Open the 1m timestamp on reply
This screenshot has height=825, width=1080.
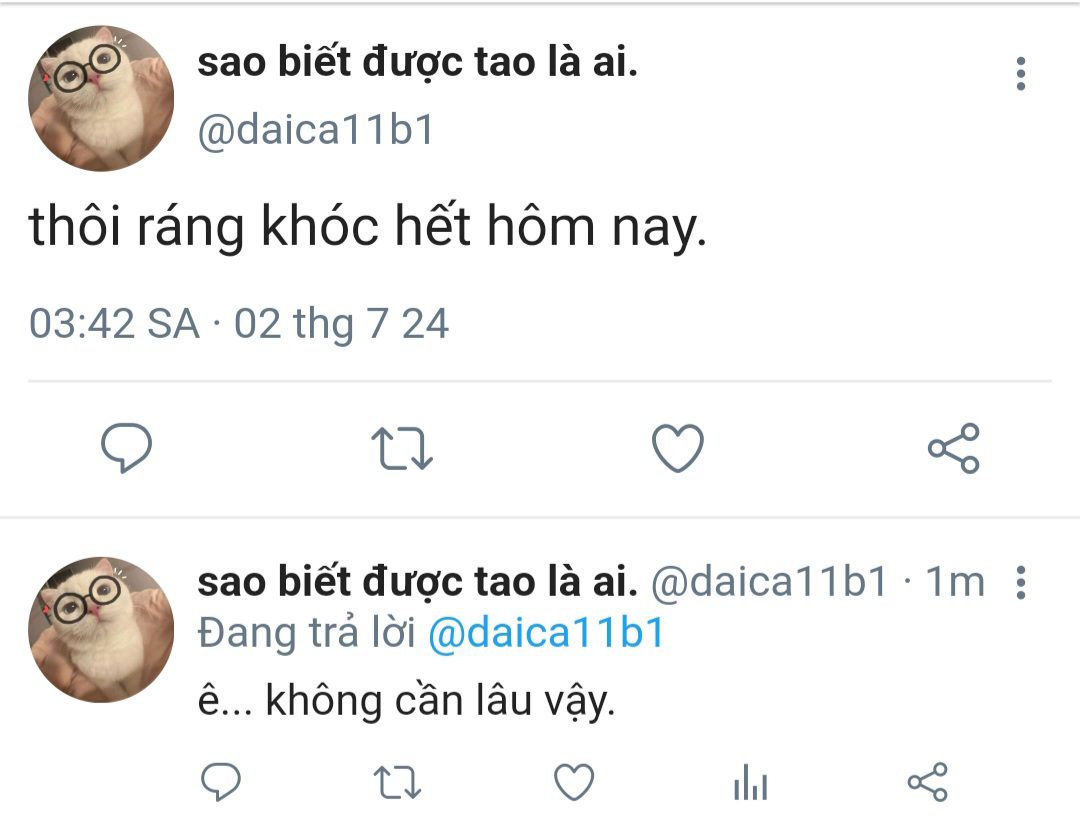(955, 582)
